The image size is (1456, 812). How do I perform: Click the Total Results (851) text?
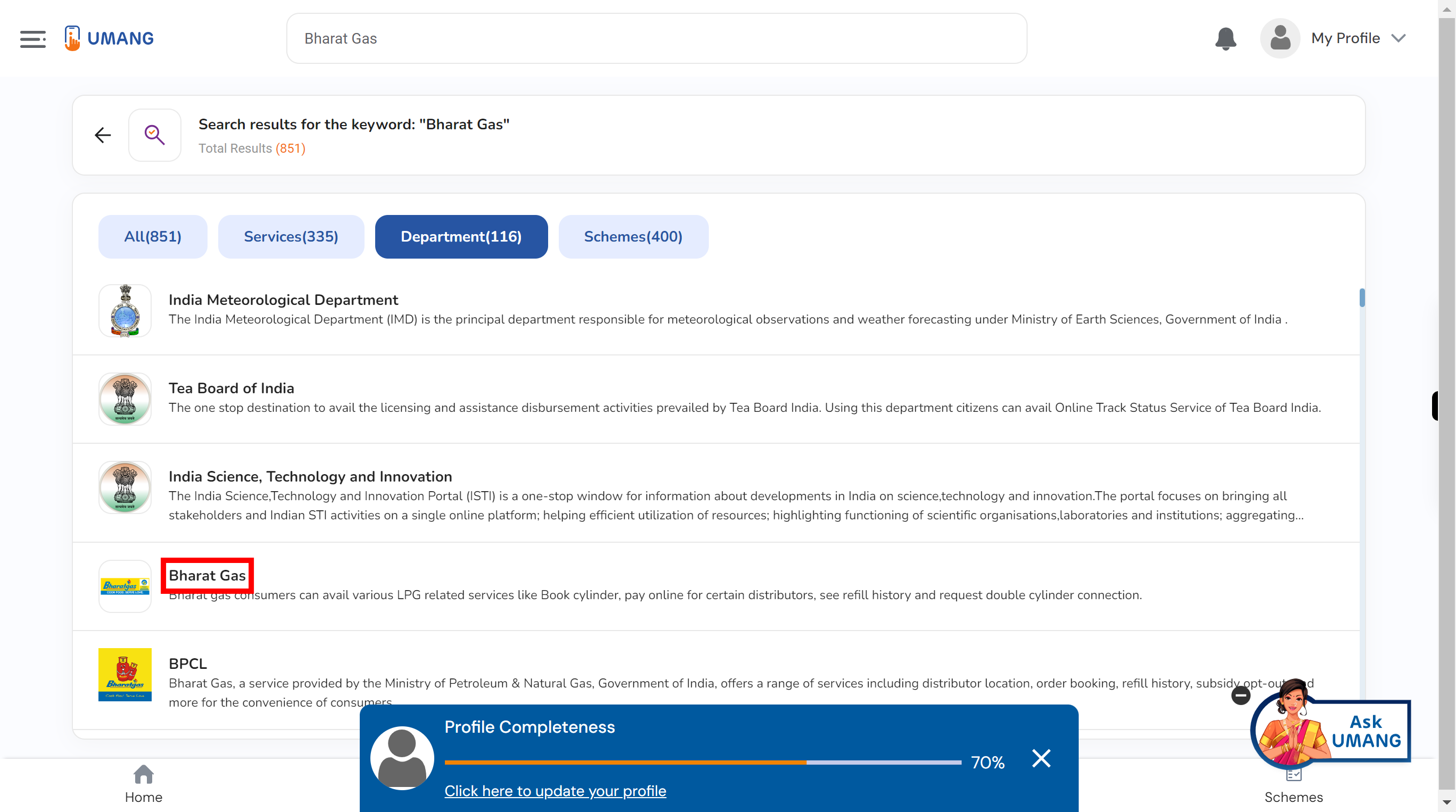click(x=252, y=148)
